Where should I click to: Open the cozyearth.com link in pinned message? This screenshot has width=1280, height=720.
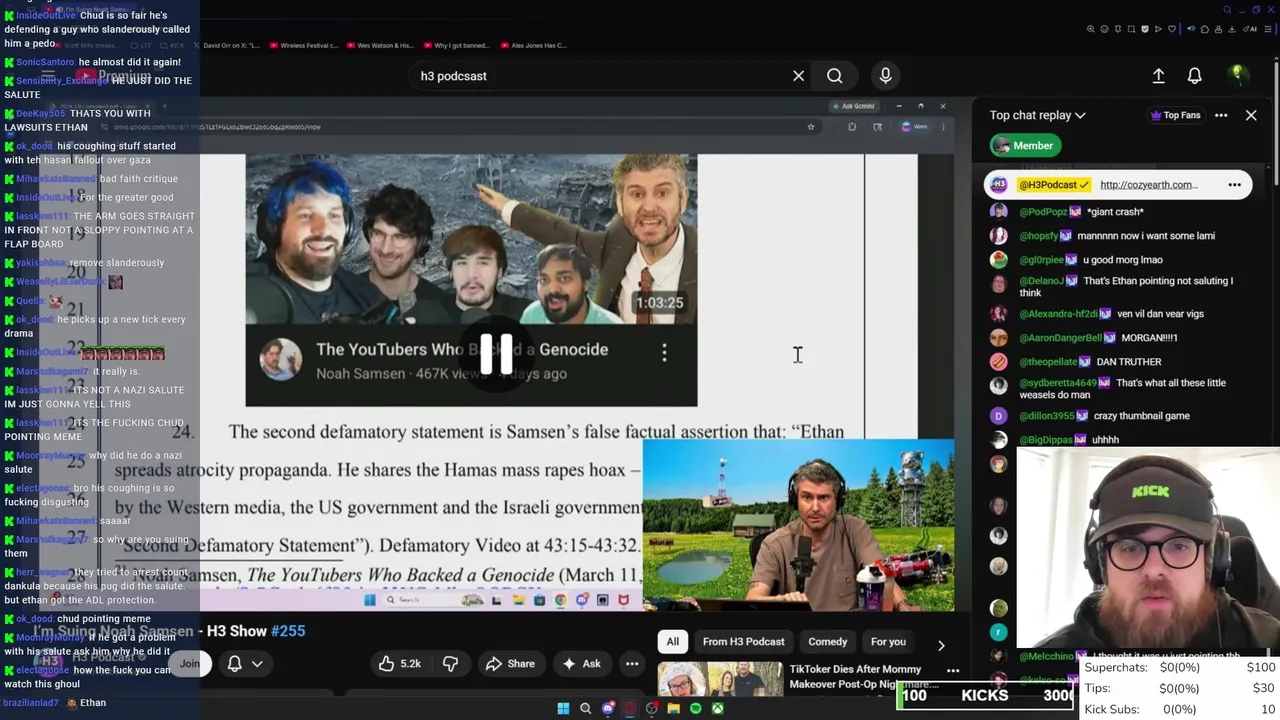coord(1148,184)
